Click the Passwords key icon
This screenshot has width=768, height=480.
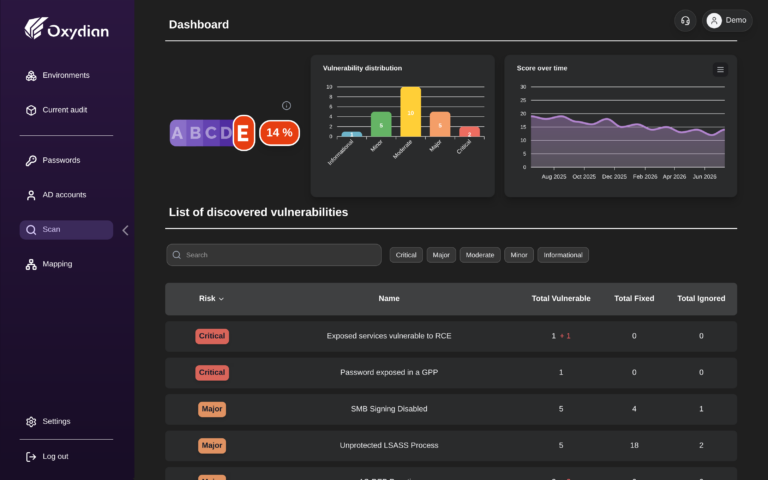[x=31, y=161]
